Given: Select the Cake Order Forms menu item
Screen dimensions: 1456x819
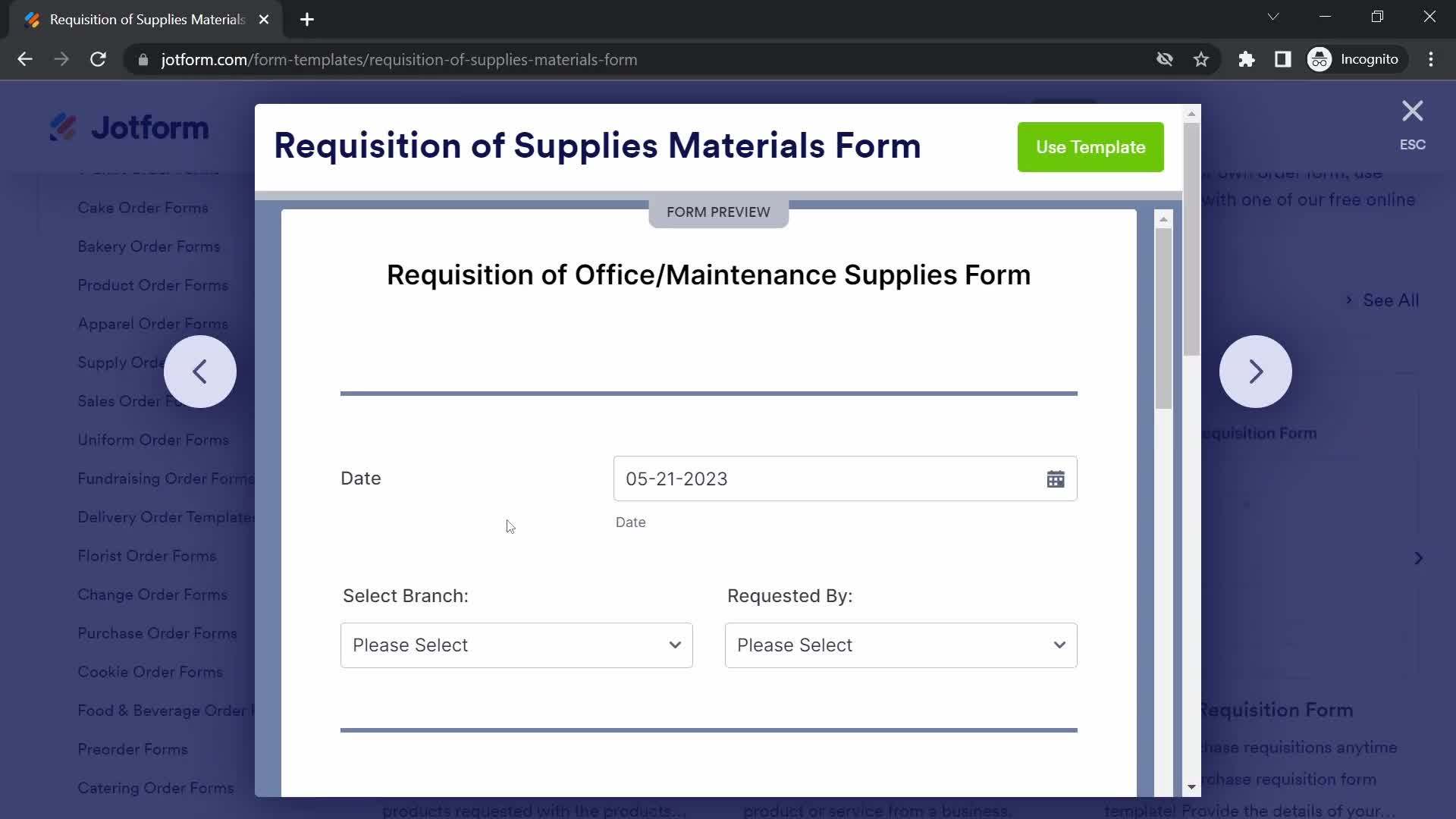Looking at the screenshot, I should click(x=143, y=207).
